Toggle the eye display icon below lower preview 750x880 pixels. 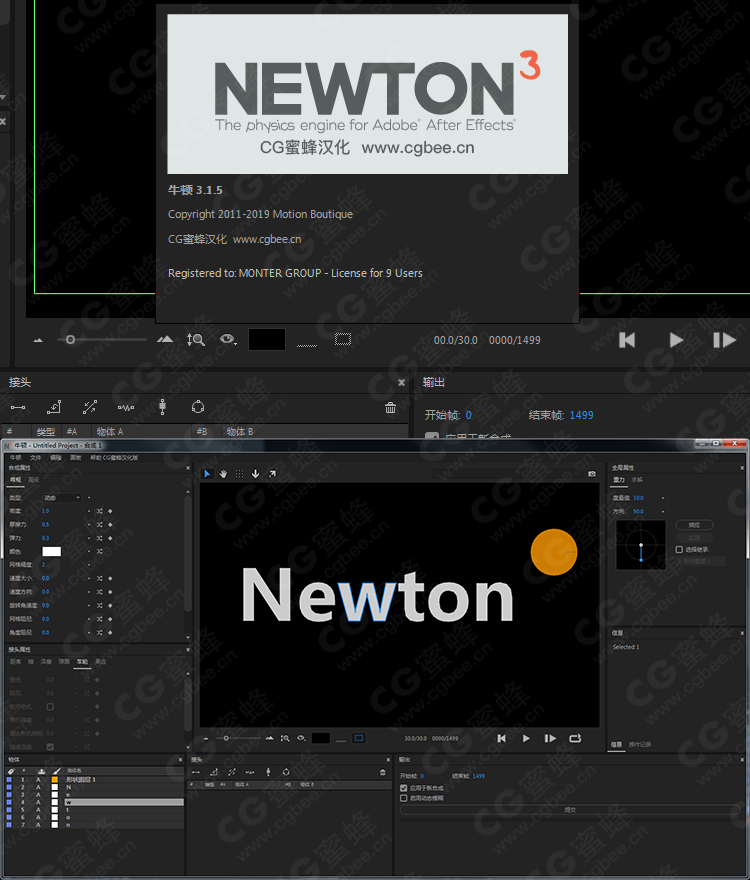click(301, 738)
